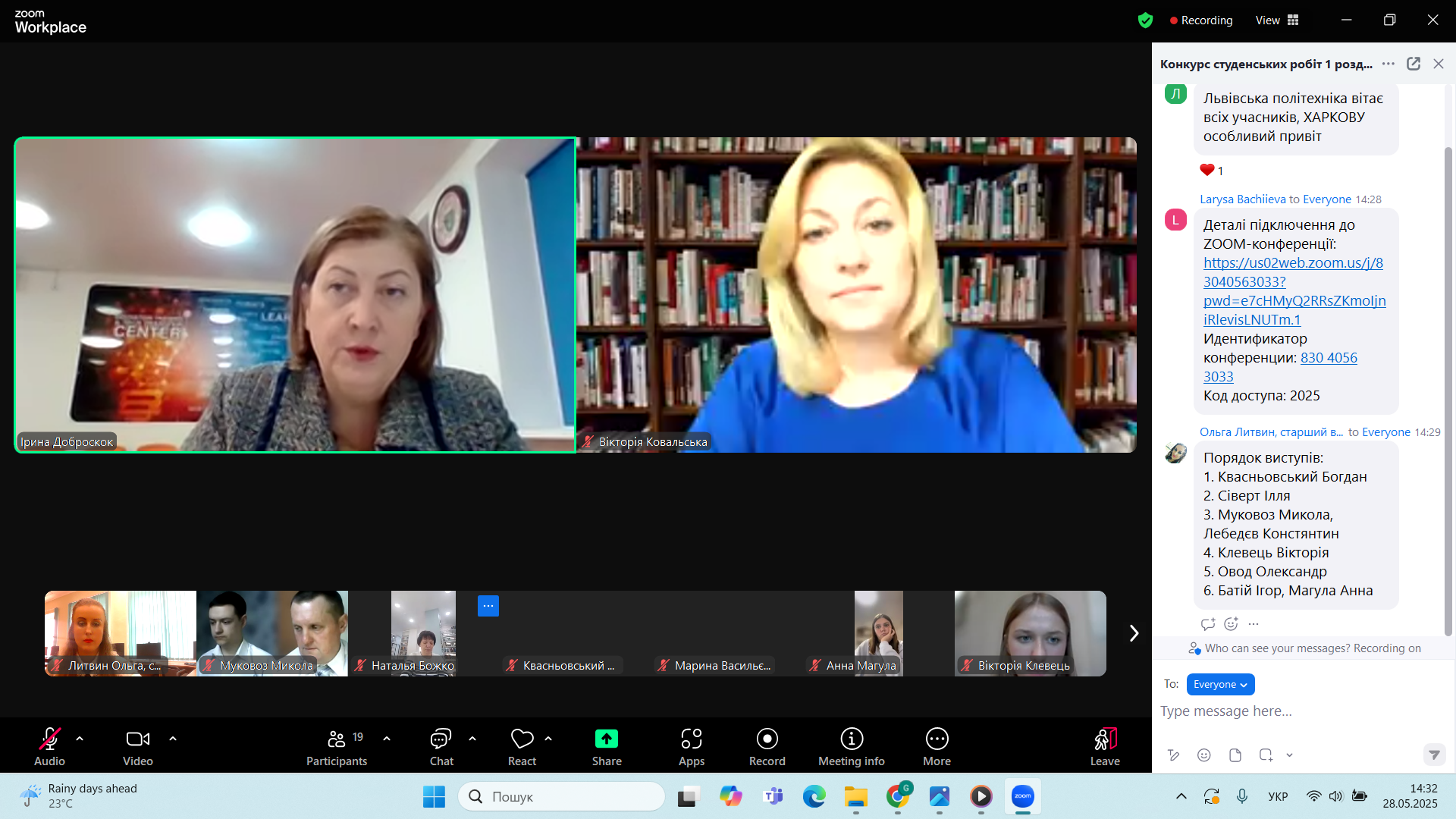Open Meeting info
The image size is (1456, 819).
tap(852, 747)
